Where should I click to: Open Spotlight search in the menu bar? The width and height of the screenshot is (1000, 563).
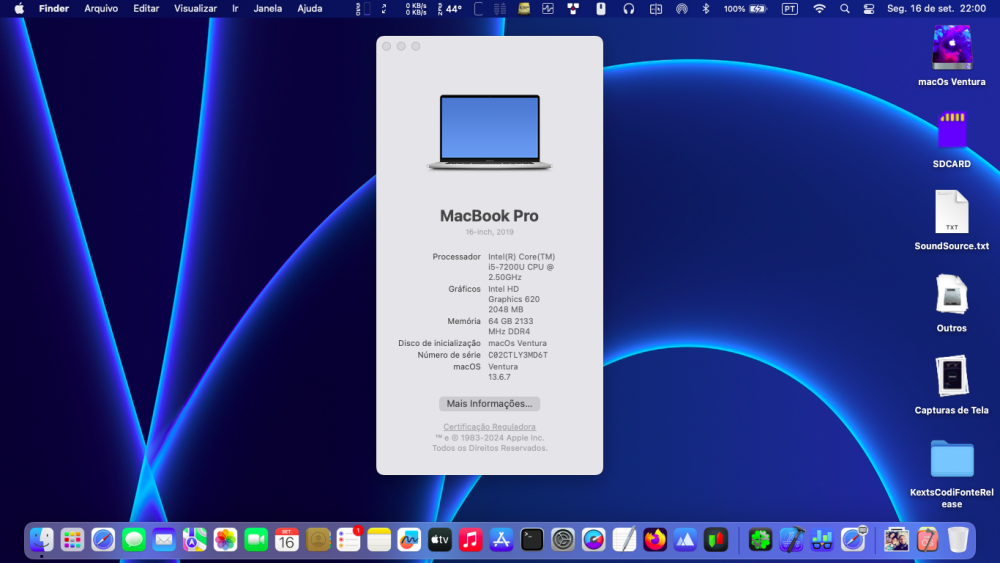coord(844,9)
